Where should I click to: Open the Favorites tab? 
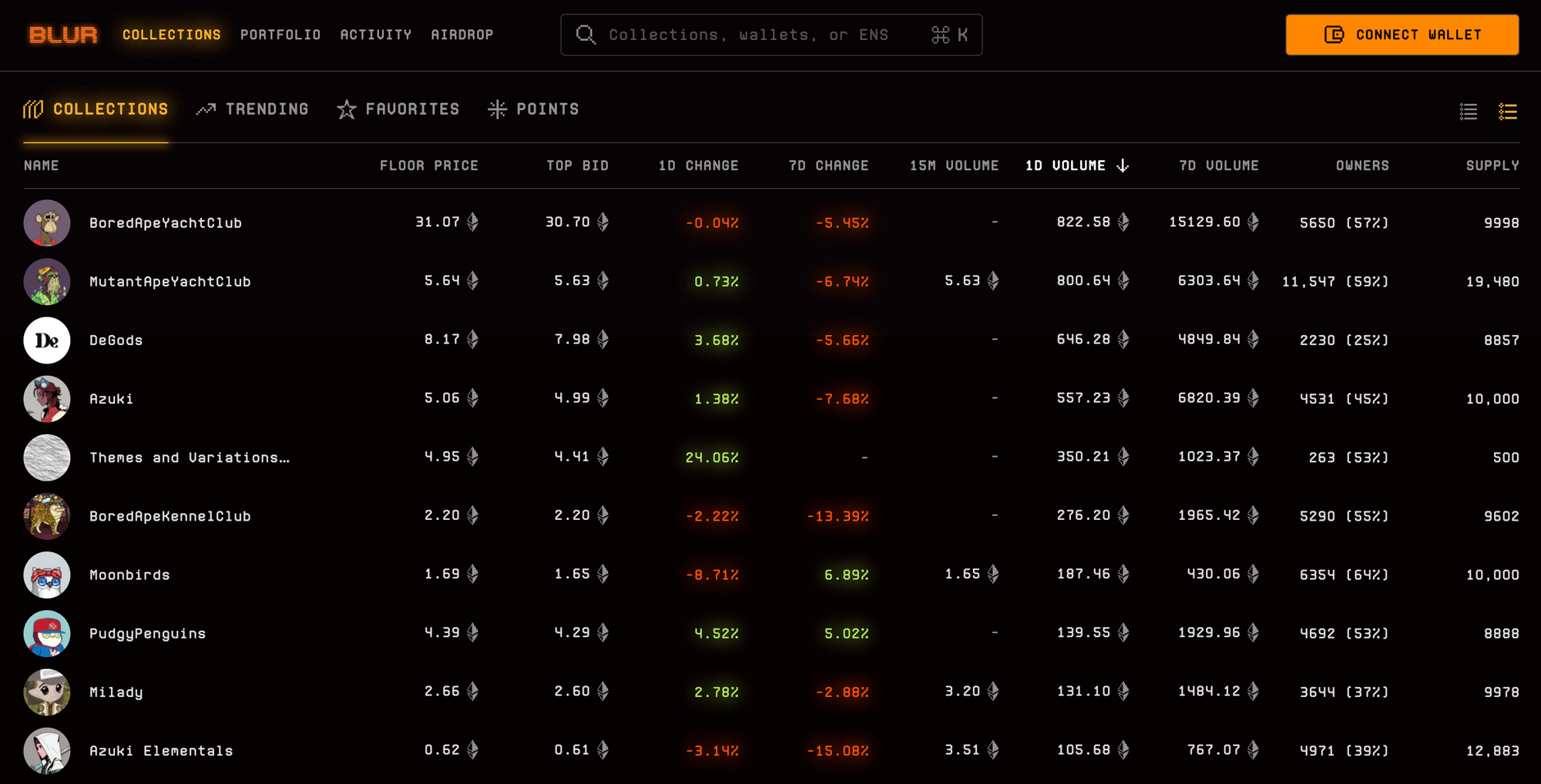[x=398, y=109]
